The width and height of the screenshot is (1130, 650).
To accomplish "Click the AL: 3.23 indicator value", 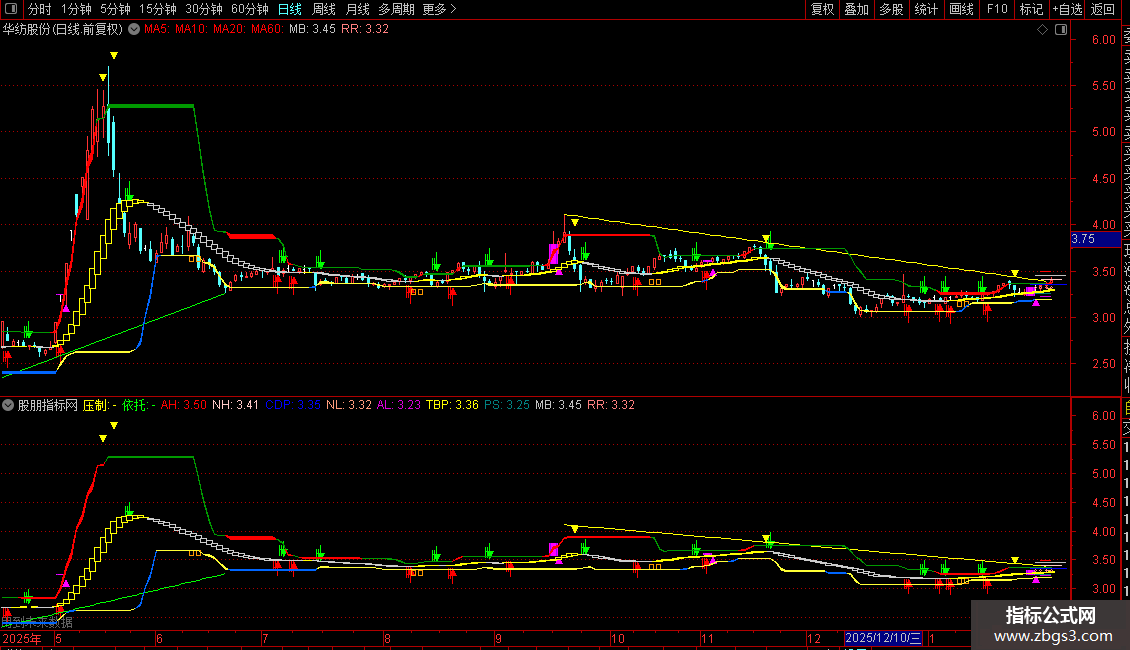I will (399, 405).
